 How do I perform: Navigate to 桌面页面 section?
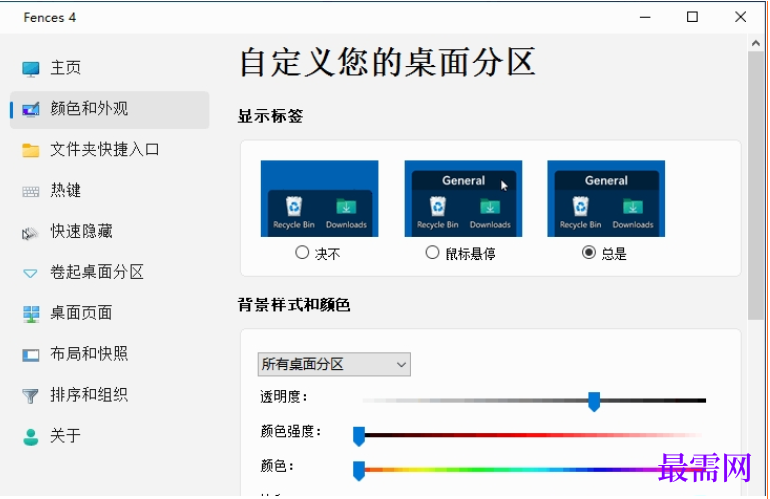[110, 313]
